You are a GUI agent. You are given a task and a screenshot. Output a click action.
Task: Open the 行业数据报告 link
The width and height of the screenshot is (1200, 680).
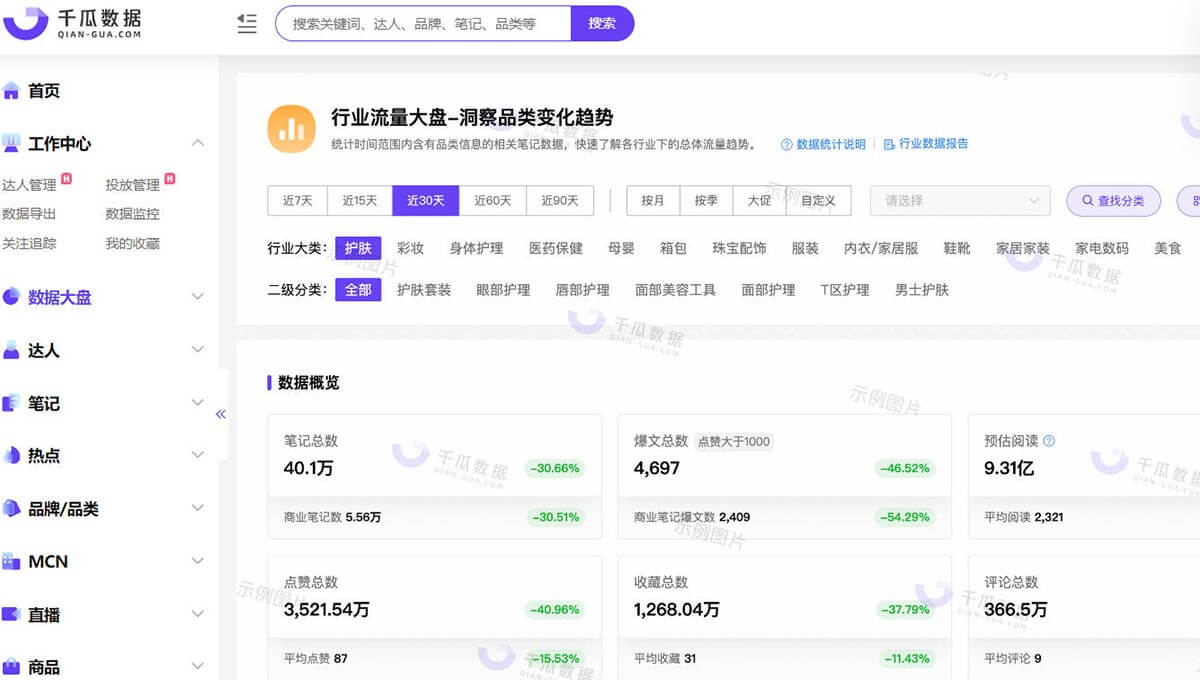coord(932,144)
